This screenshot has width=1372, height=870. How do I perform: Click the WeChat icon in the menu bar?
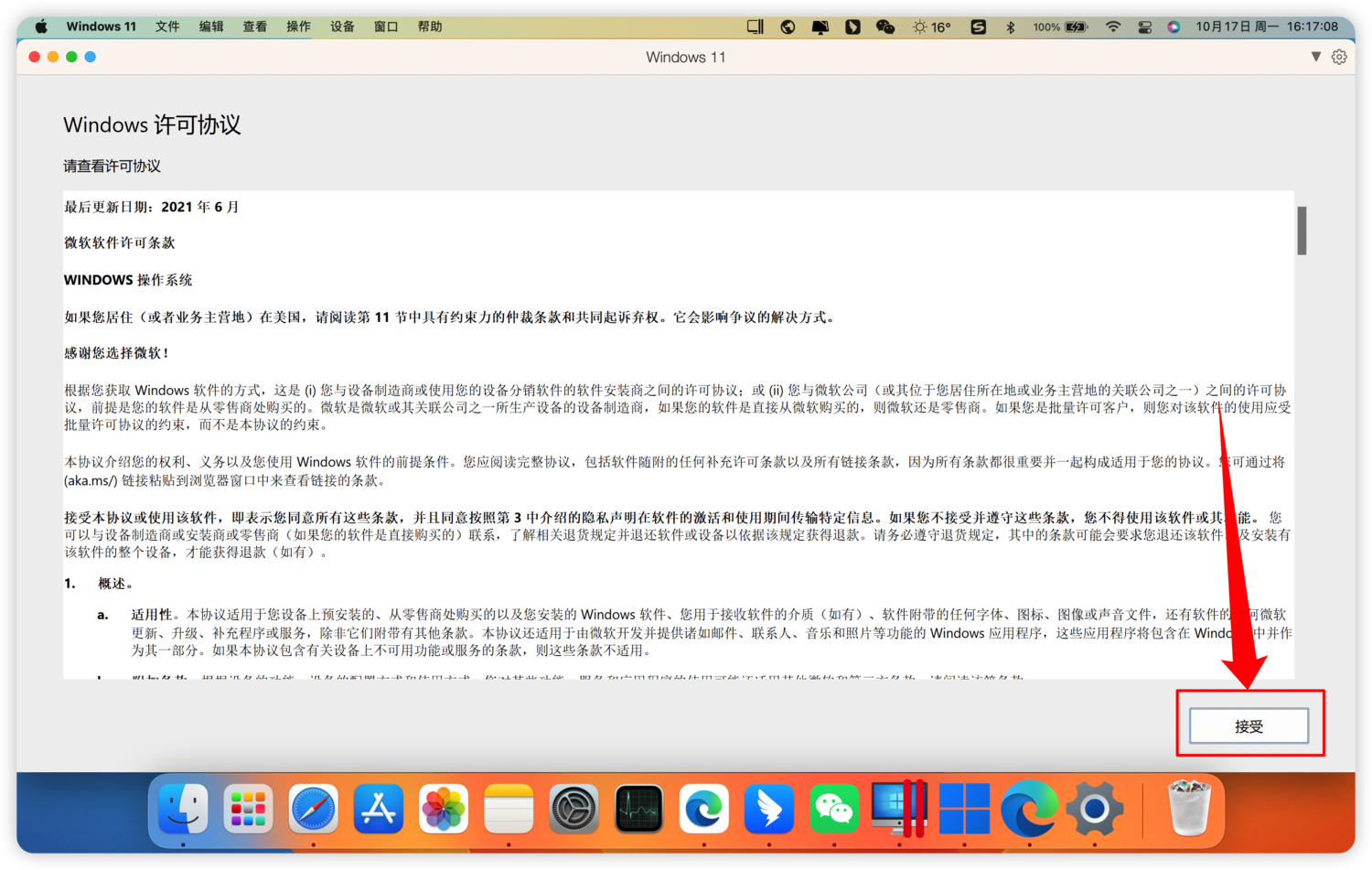pos(885,27)
